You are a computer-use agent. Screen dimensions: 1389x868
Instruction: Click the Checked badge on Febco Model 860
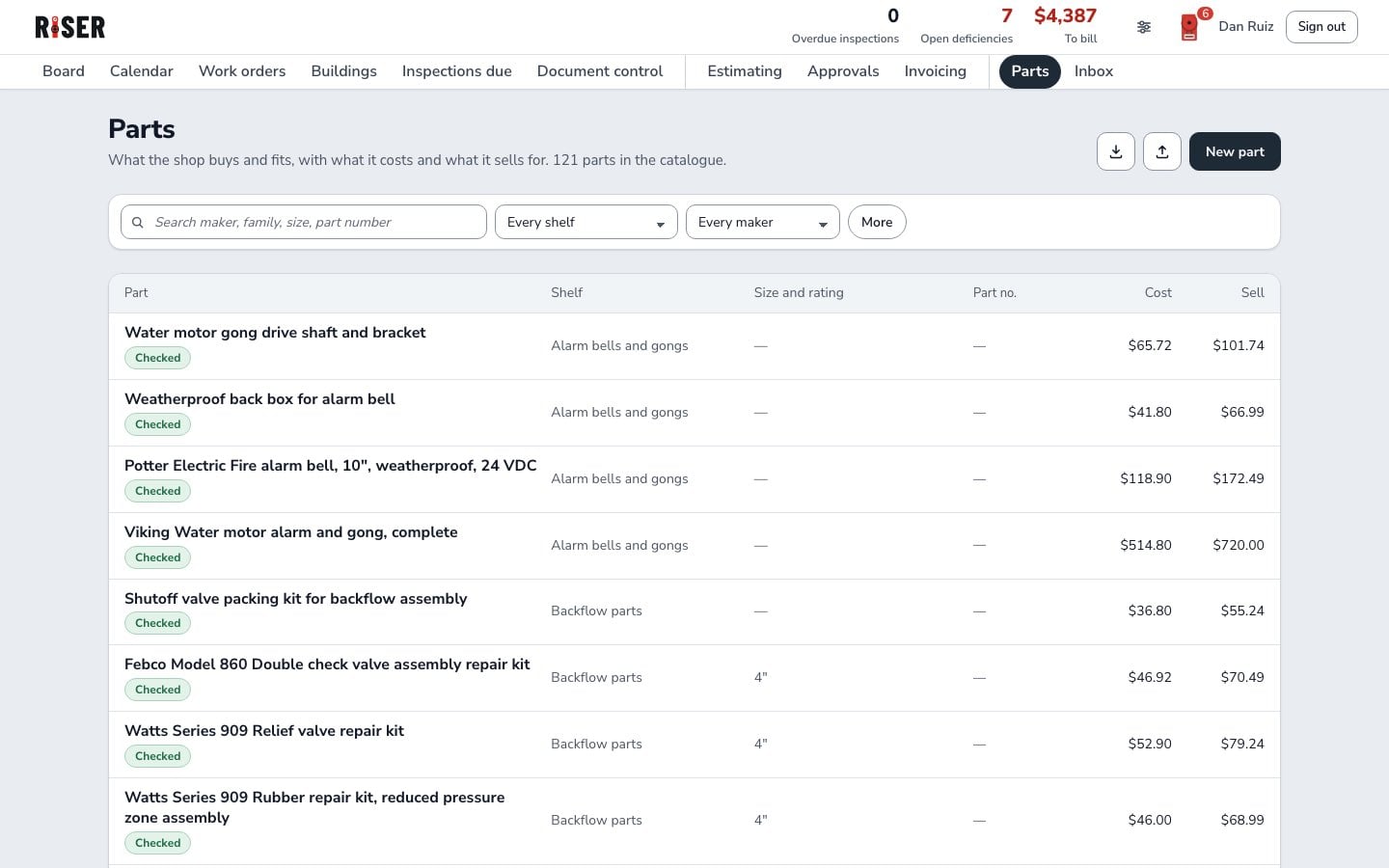(x=158, y=690)
